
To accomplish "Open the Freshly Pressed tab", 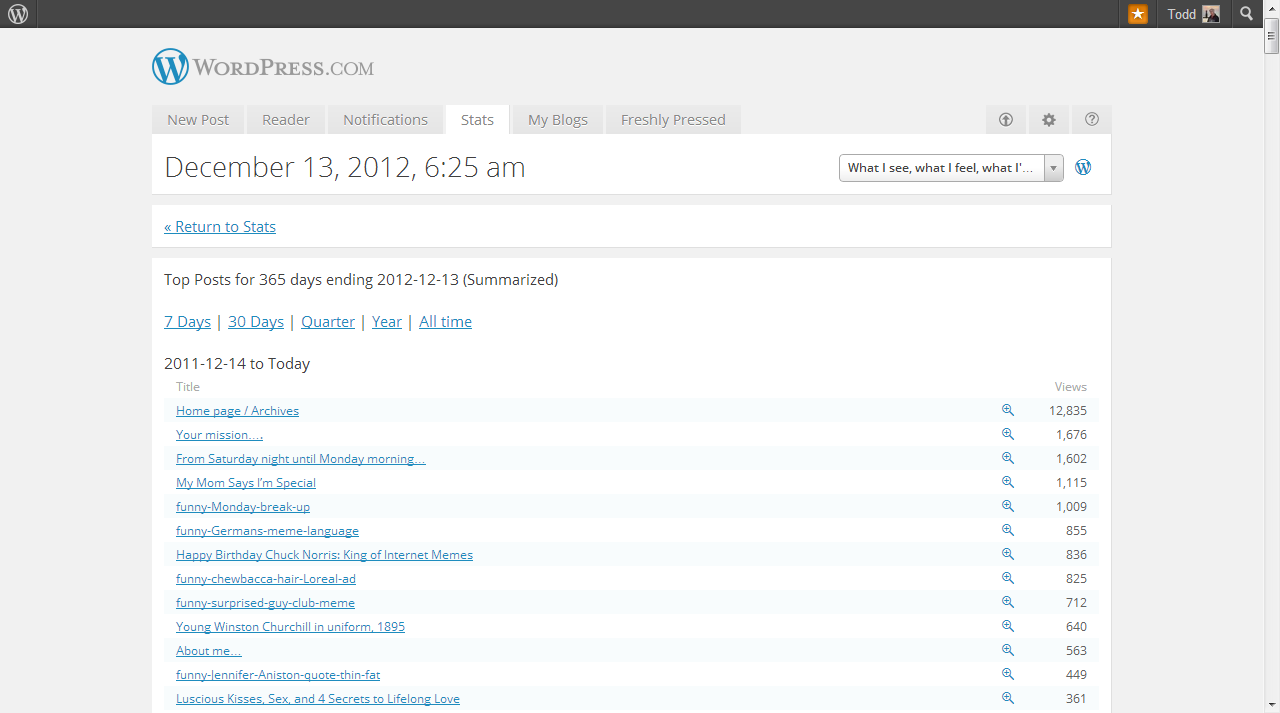I will pyautogui.click(x=673, y=120).
